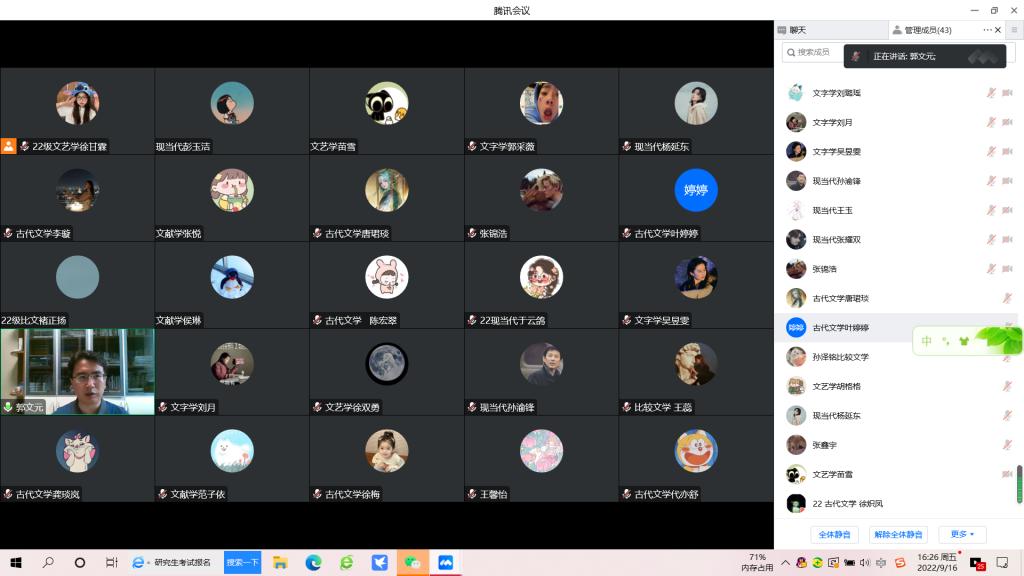The height and width of the screenshot is (576, 1024).
Task: Click the orange host icon on 徐甘霖's tile
Action: tap(9, 146)
